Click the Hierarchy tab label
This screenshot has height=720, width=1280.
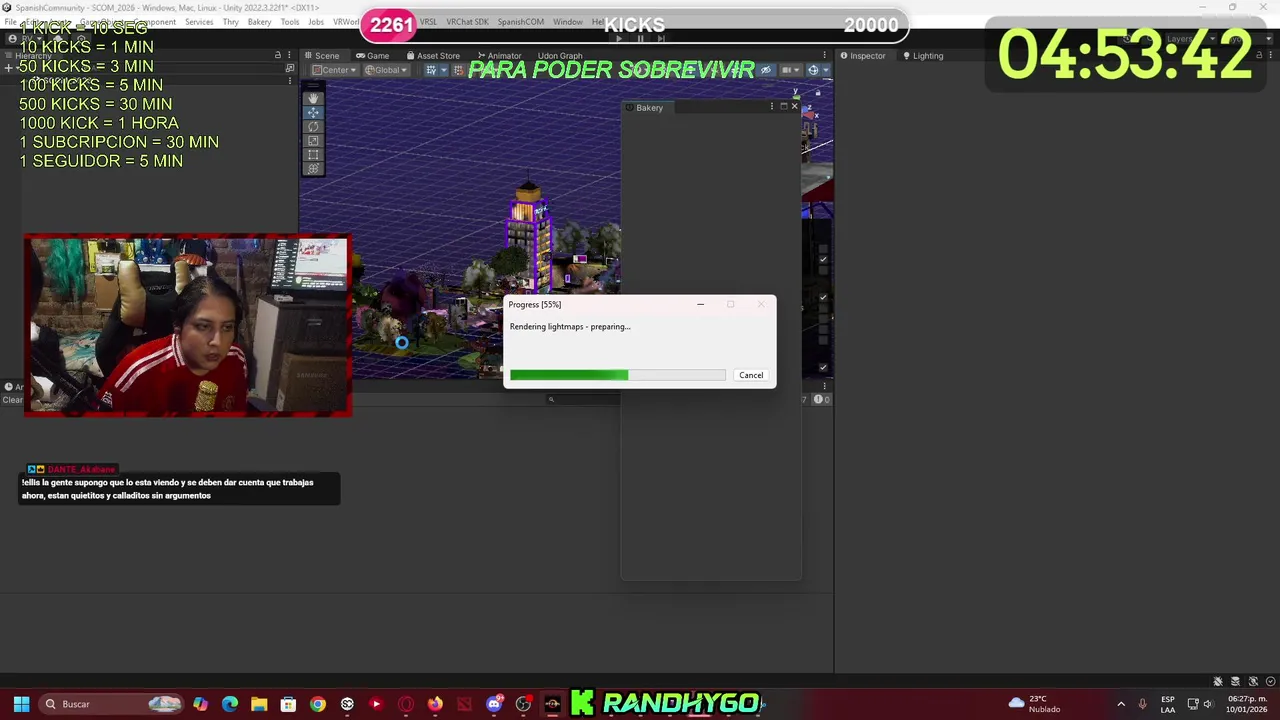[32, 56]
